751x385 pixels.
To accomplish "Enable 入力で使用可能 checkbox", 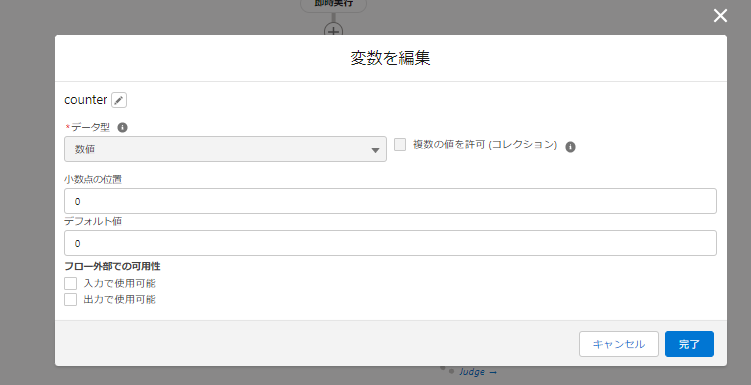I will tap(70, 283).
